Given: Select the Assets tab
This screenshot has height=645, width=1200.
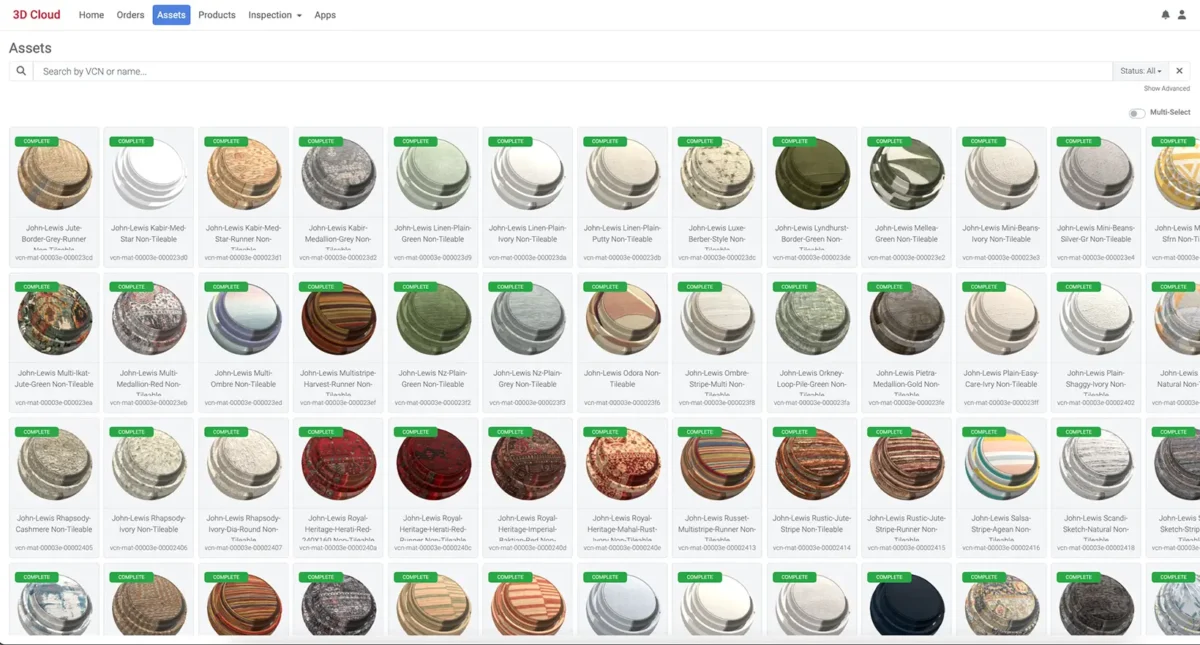Looking at the screenshot, I should pos(170,15).
